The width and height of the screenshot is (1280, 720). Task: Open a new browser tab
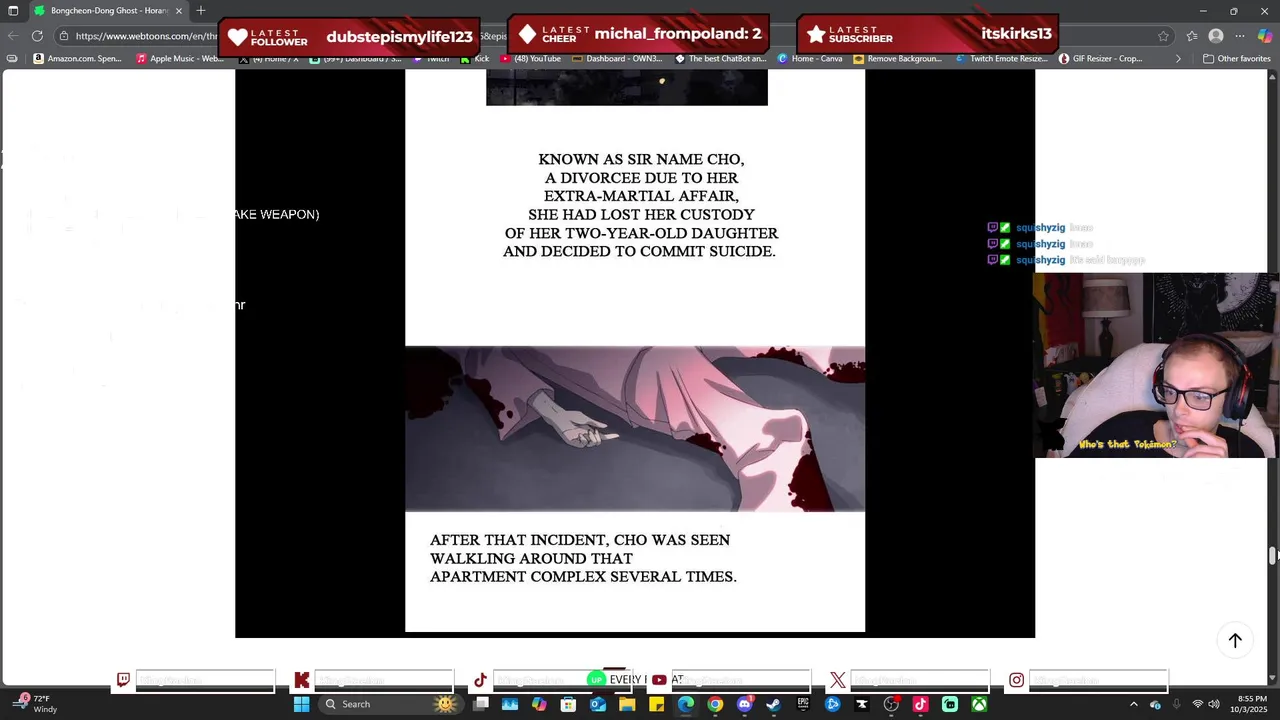pyautogui.click(x=201, y=10)
